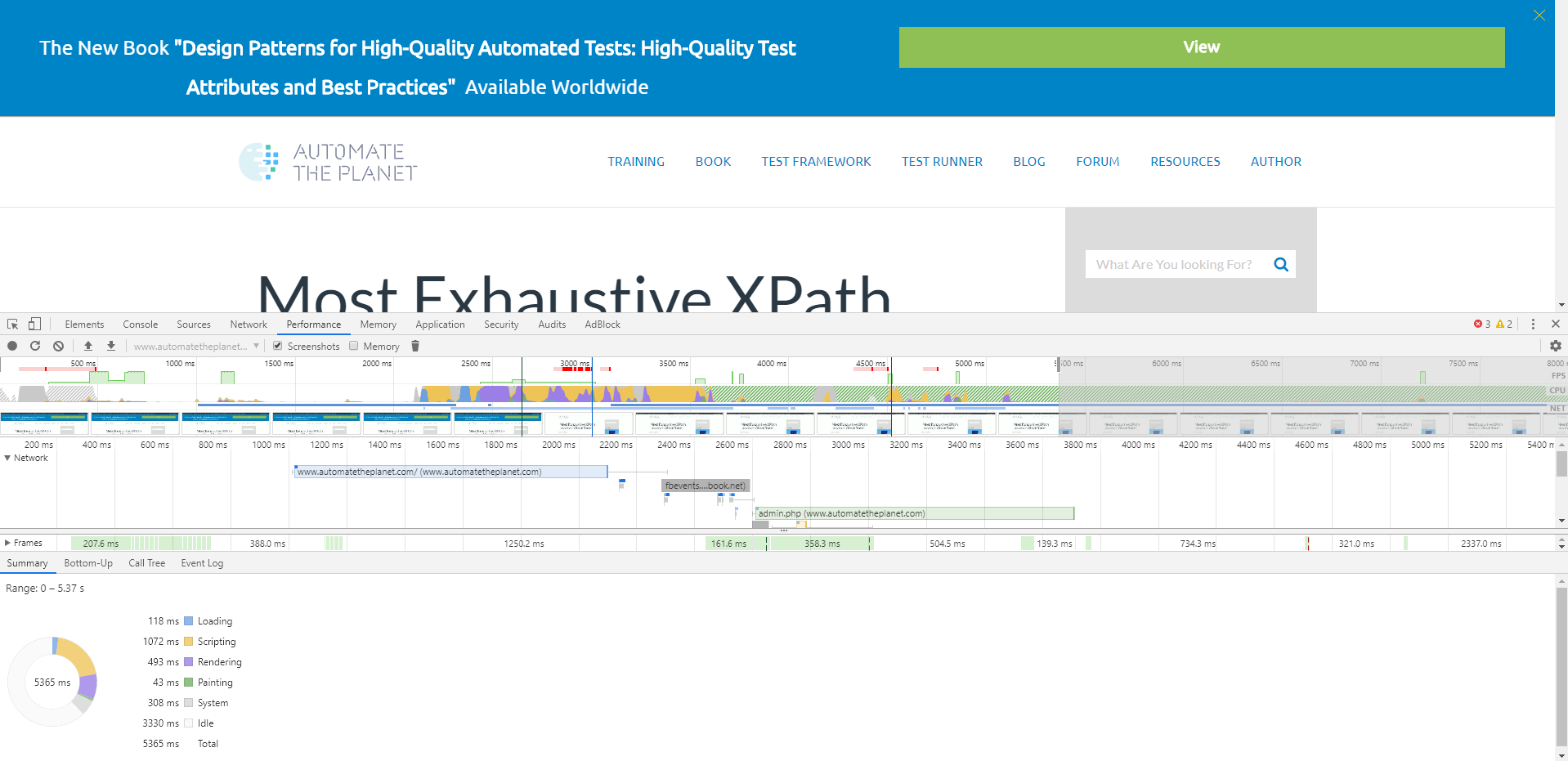
Task: Activate the inspect element picker icon
Action: [12, 325]
